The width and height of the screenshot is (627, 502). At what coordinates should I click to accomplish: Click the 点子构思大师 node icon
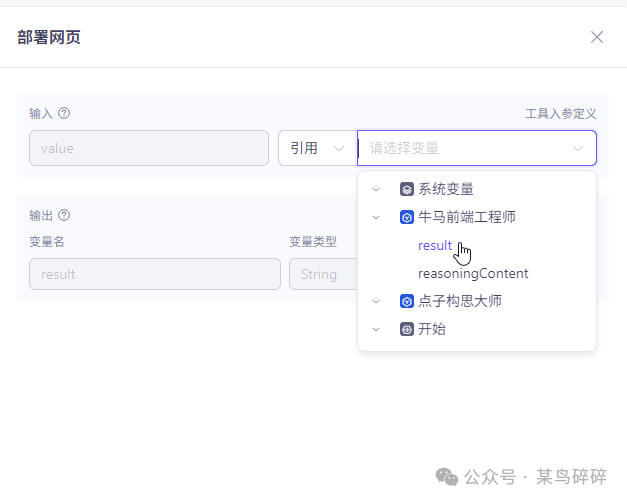tap(407, 301)
